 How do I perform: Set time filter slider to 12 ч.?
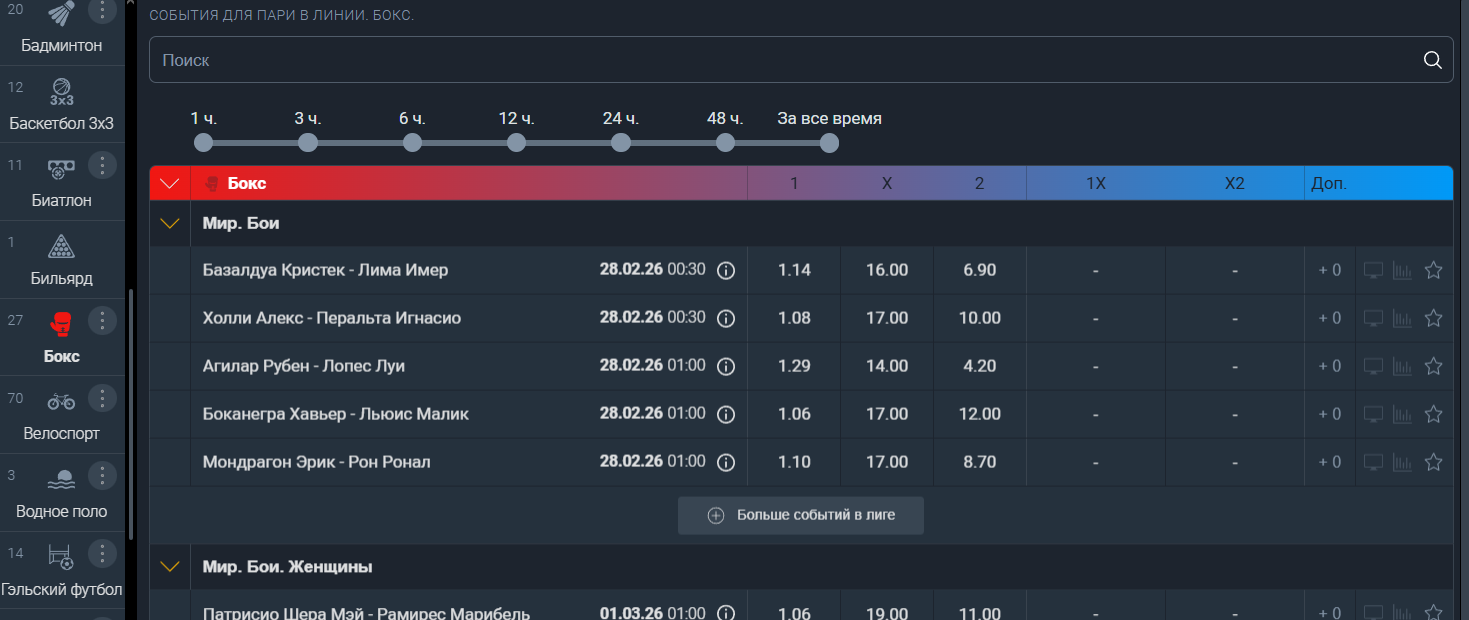(516, 143)
